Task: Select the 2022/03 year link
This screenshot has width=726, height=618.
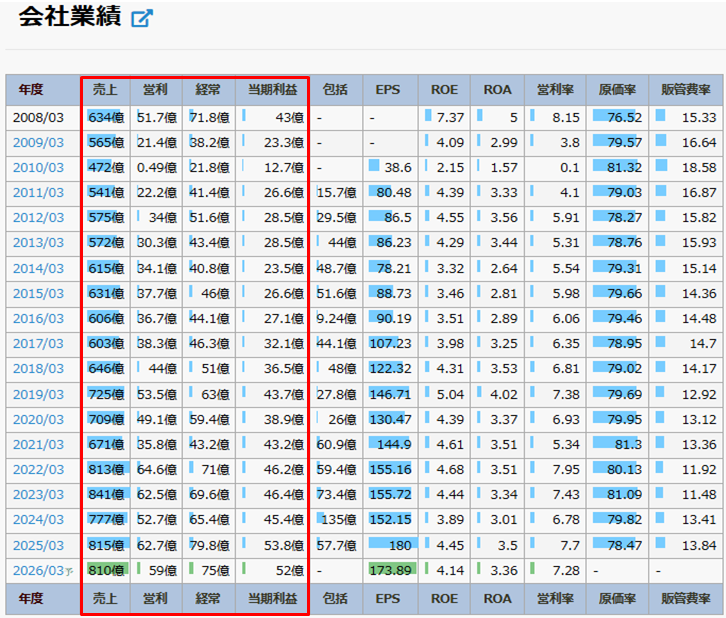Action: [38, 470]
